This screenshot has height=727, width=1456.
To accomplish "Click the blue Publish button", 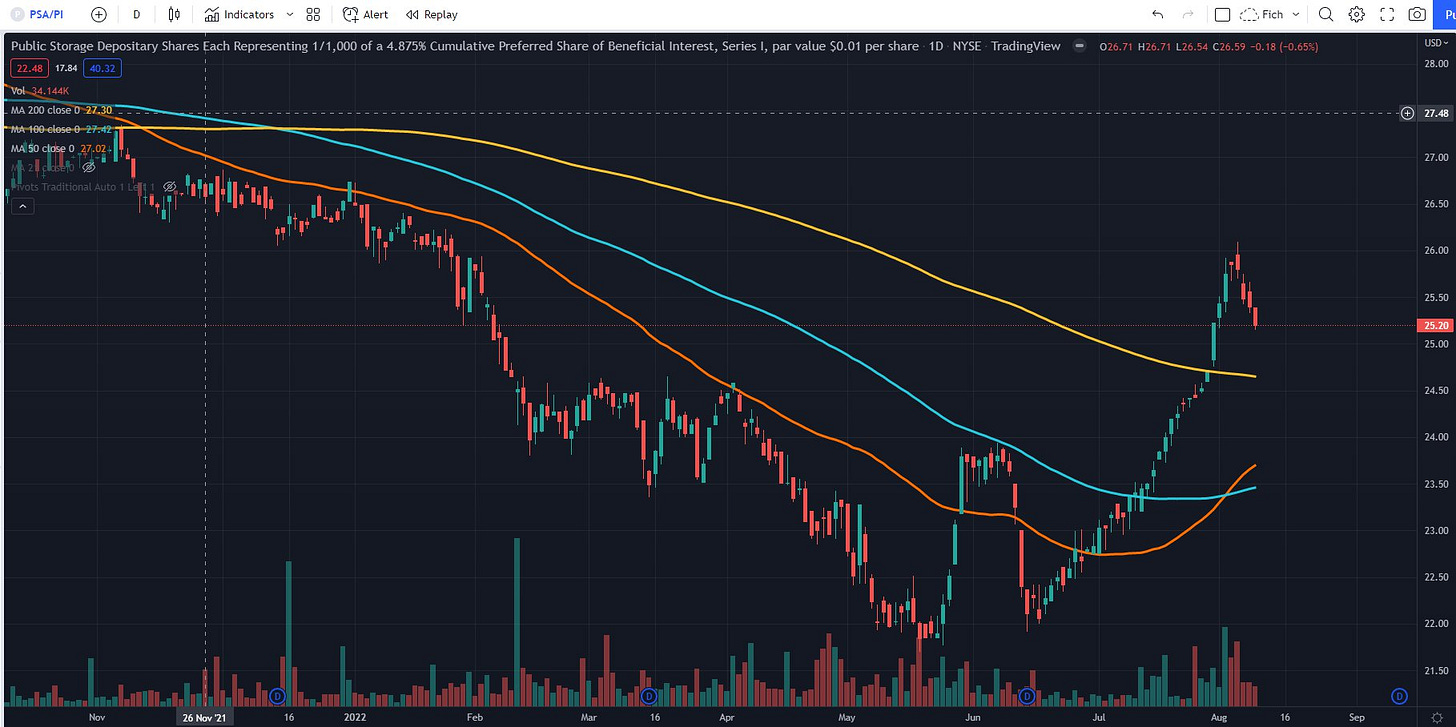I will pos(1446,14).
